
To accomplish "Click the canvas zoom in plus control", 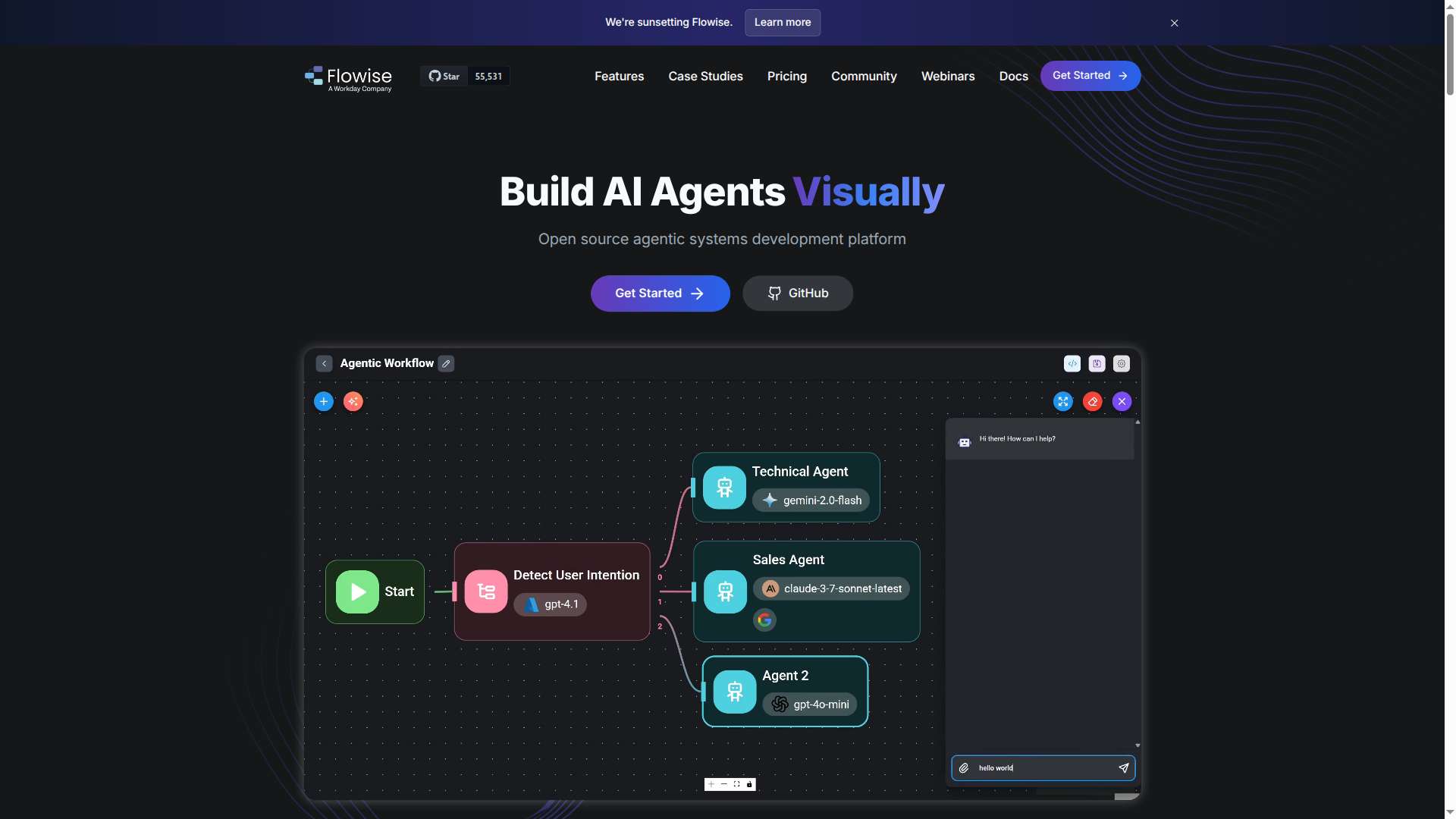I will tap(711, 784).
